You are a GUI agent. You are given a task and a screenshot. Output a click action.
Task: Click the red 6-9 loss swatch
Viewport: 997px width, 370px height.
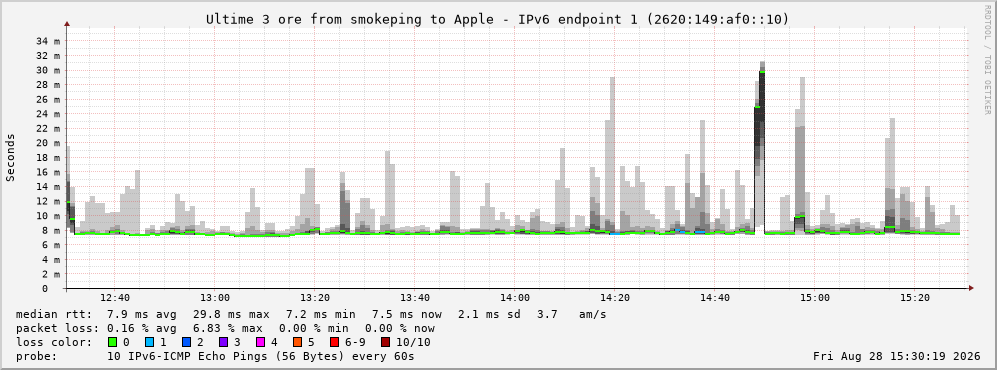pos(334,342)
